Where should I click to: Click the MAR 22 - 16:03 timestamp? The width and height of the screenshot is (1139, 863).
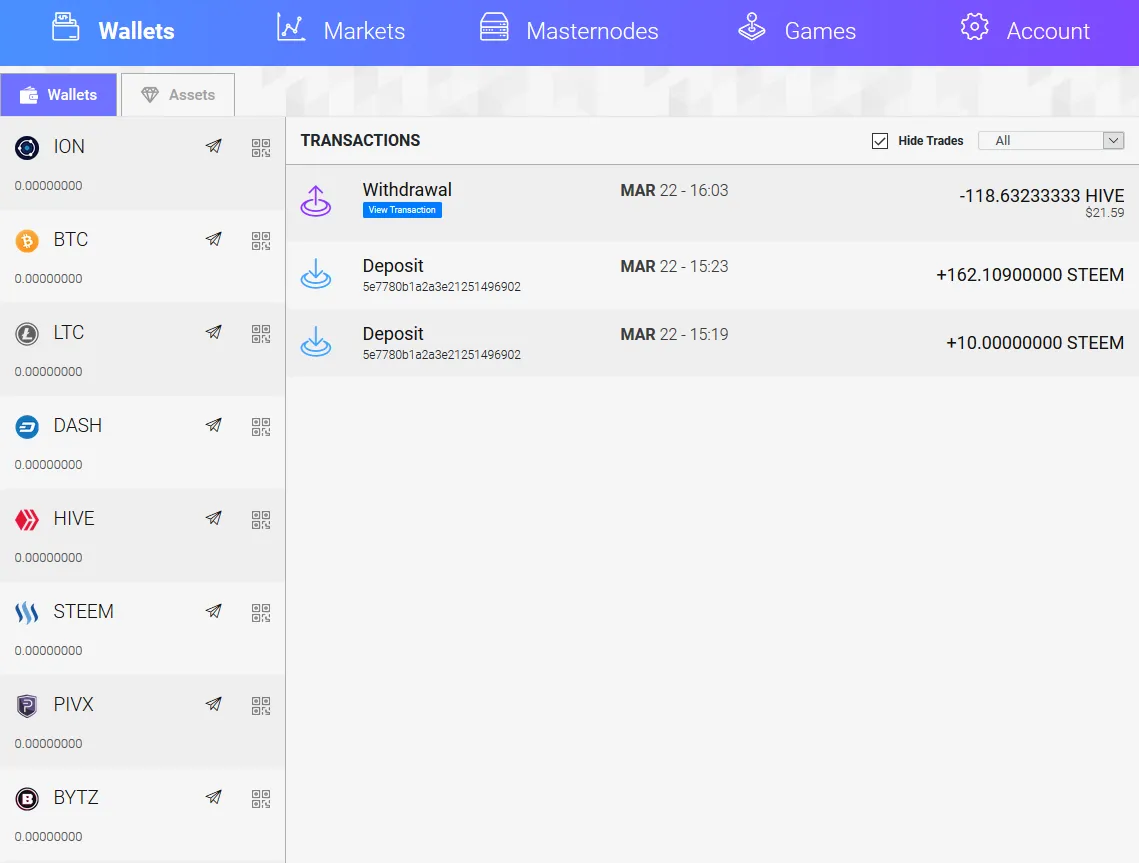[674, 190]
